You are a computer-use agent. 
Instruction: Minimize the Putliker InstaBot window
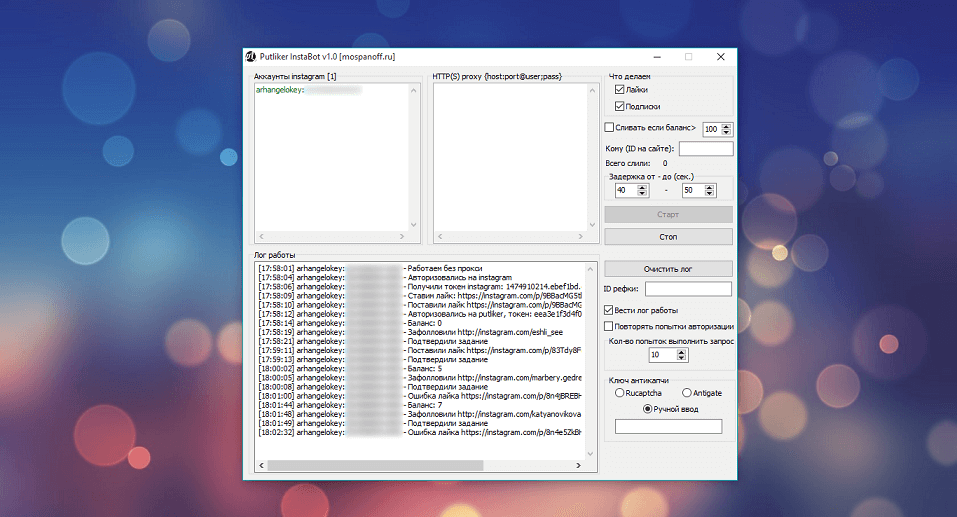pos(657,57)
